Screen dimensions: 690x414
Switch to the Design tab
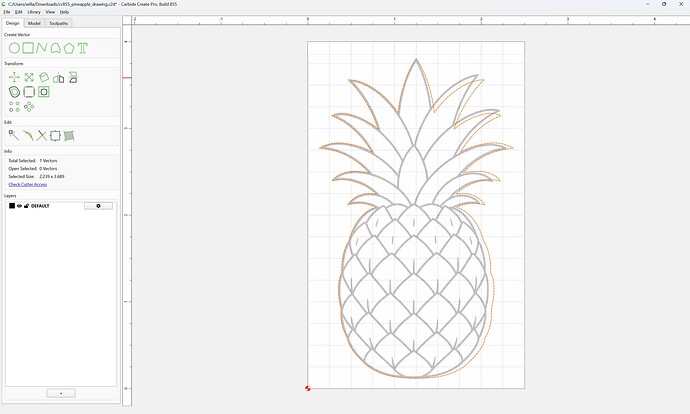point(12,23)
